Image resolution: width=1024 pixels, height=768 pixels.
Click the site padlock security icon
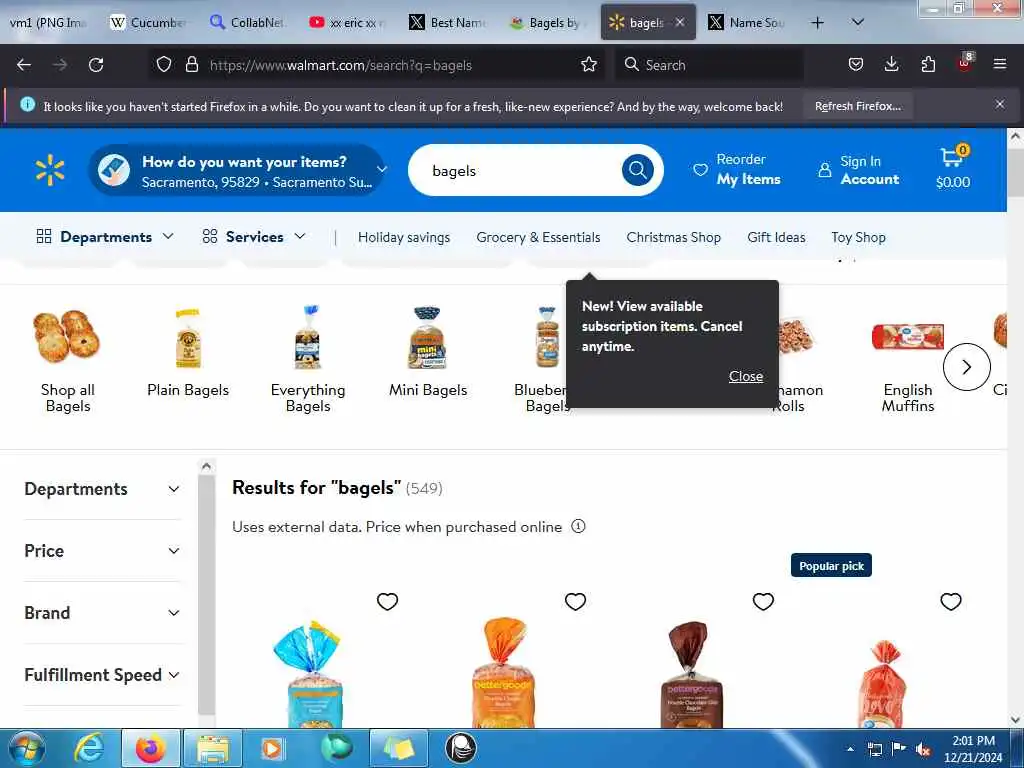[191, 65]
